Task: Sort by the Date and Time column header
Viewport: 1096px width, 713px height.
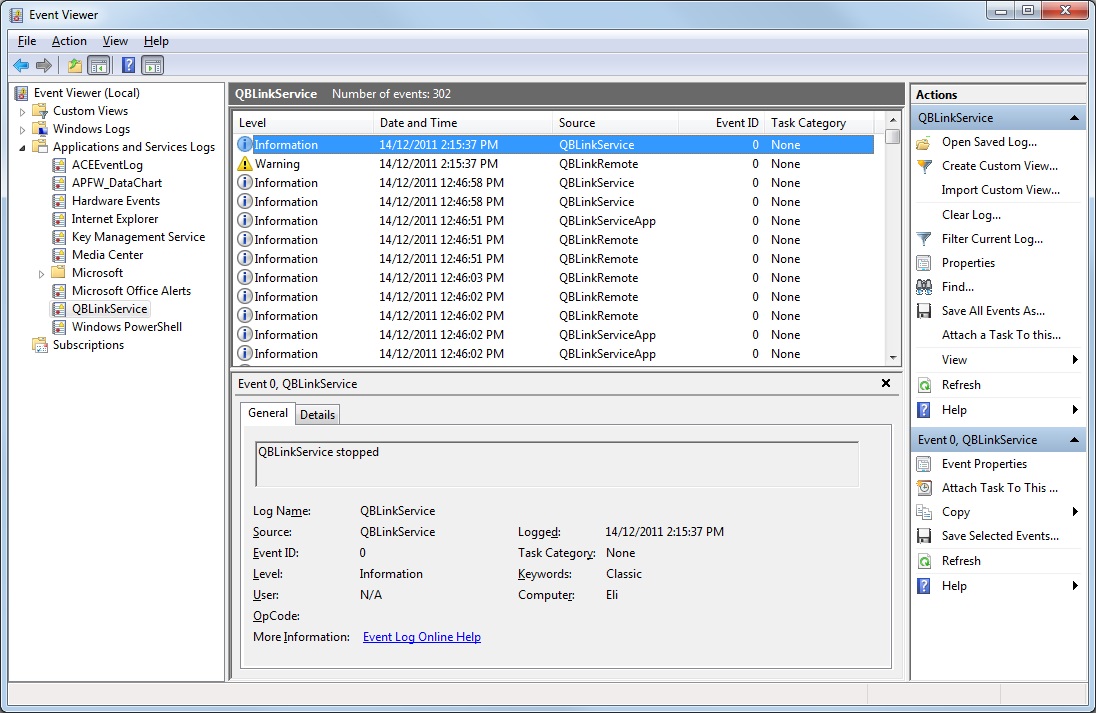Action: click(463, 123)
